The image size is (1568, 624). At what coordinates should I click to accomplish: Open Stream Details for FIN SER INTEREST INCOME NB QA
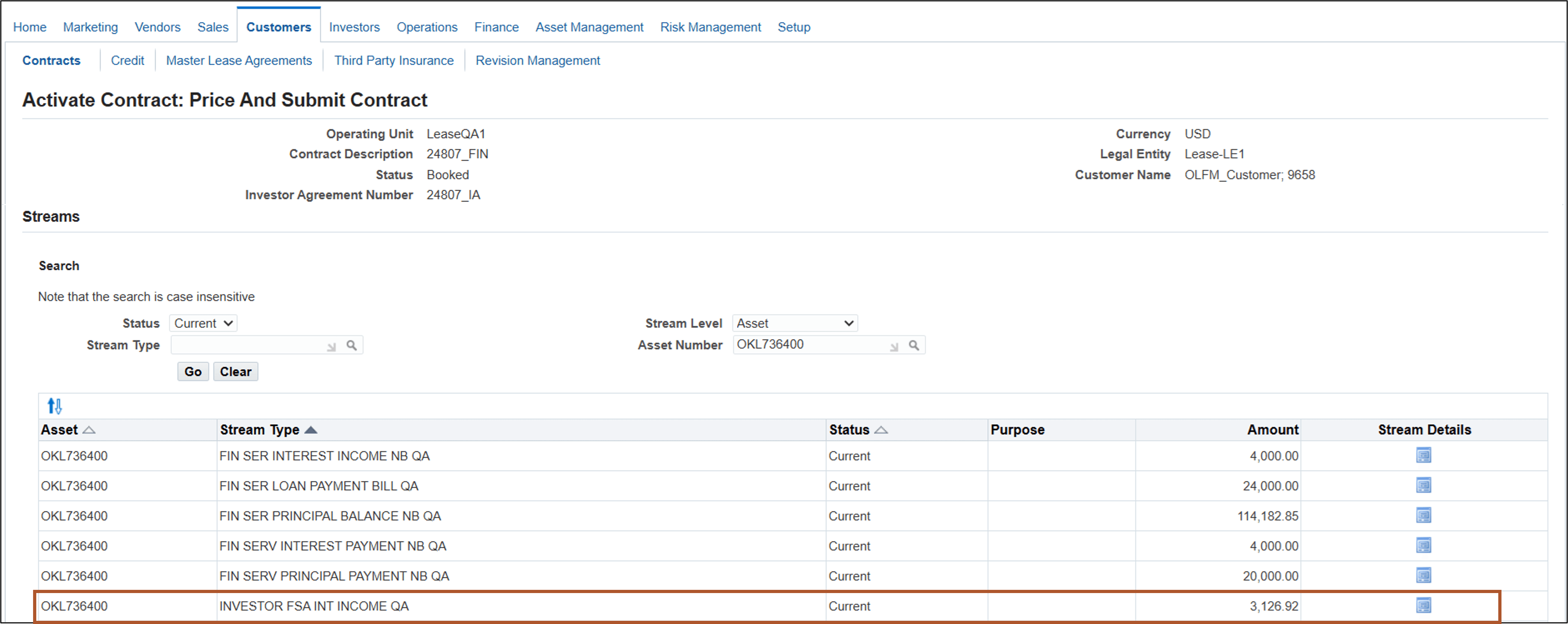click(x=1424, y=455)
